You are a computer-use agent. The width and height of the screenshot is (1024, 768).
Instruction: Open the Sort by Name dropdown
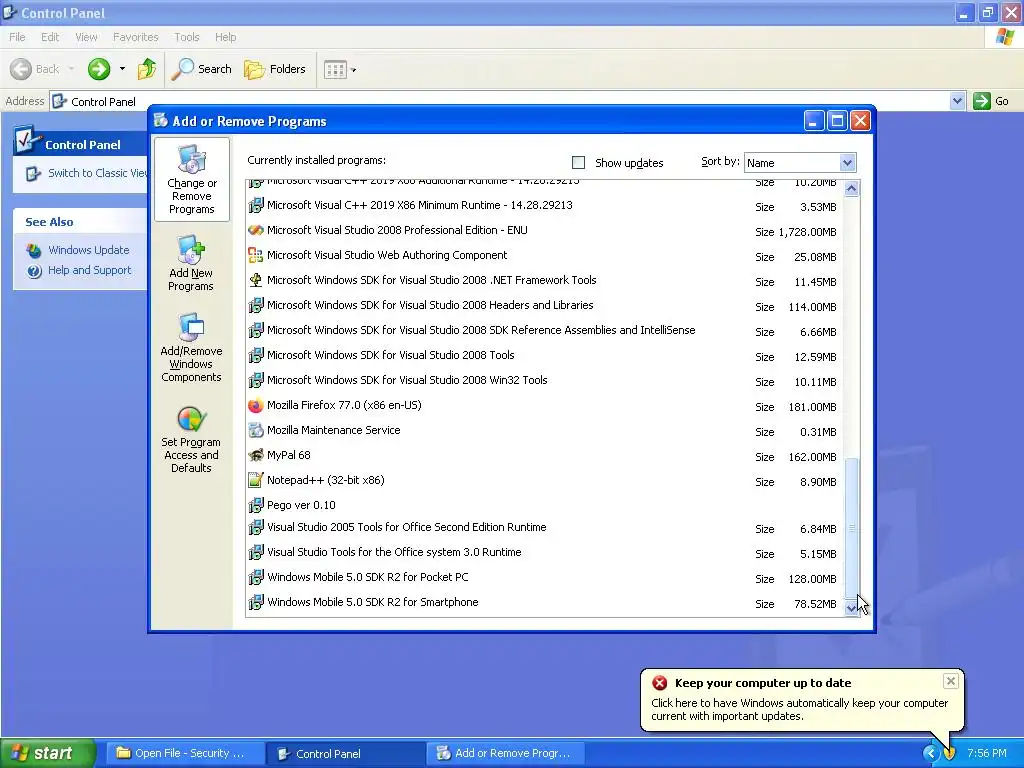[x=847, y=163]
